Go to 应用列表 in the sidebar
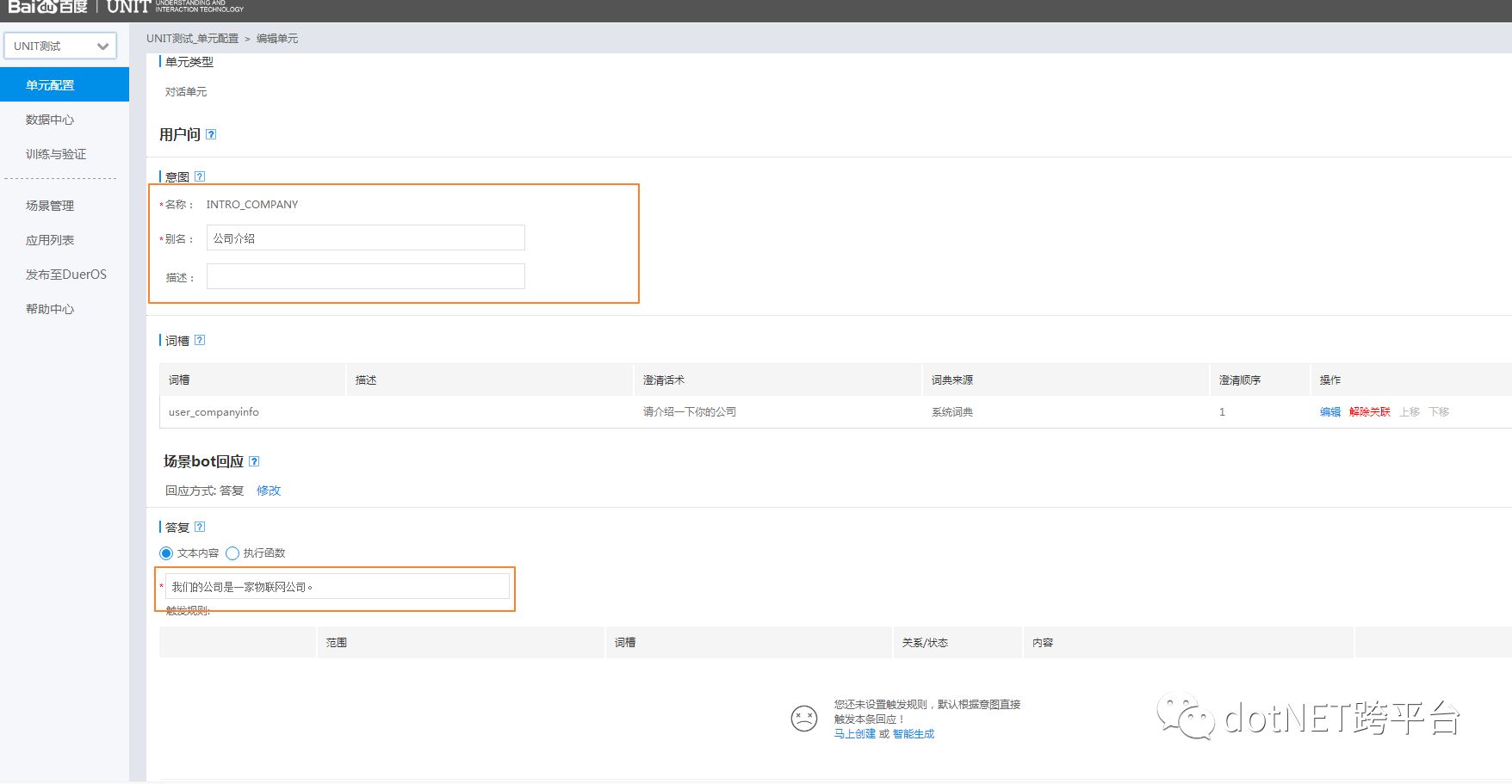 point(50,240)
